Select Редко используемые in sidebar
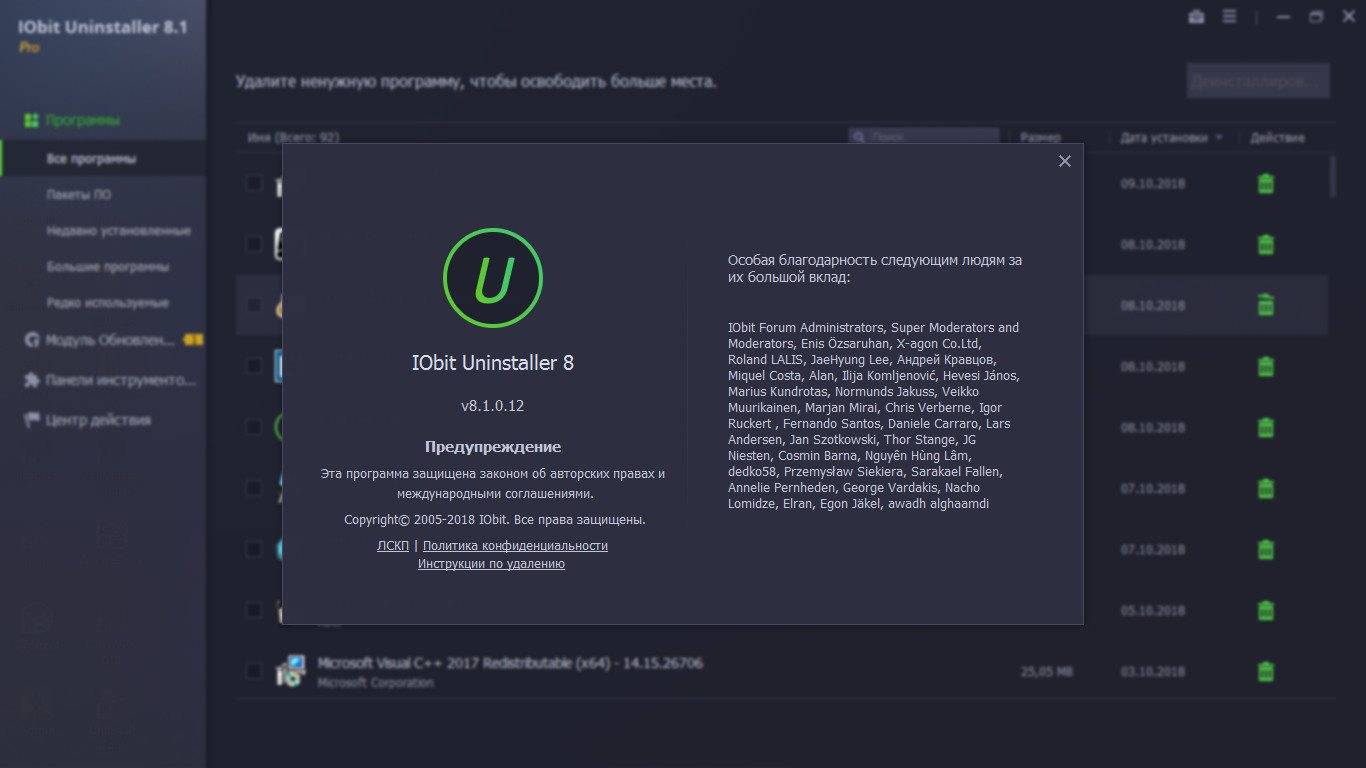 [x=108, y=303]
